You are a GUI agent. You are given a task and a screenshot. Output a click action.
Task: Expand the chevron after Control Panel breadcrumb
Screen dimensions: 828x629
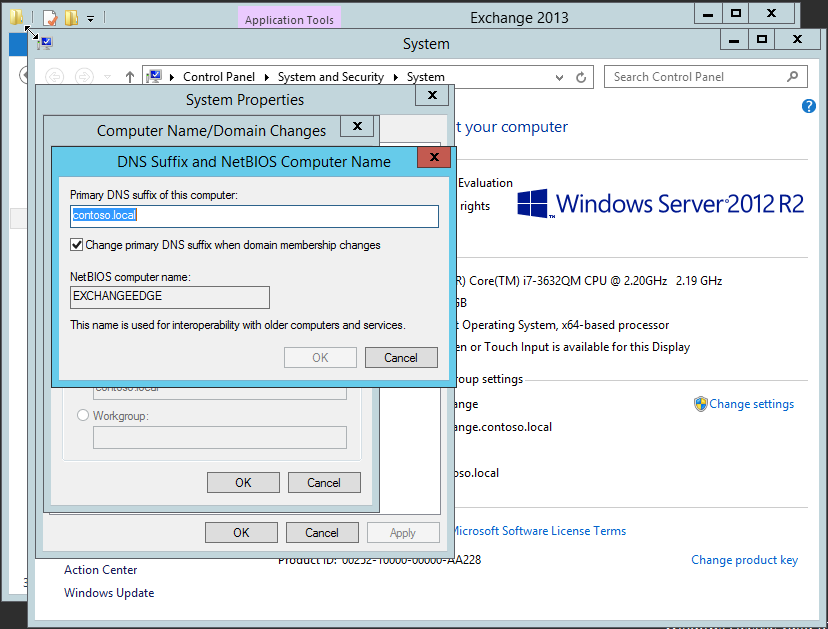tap(267, 77)
